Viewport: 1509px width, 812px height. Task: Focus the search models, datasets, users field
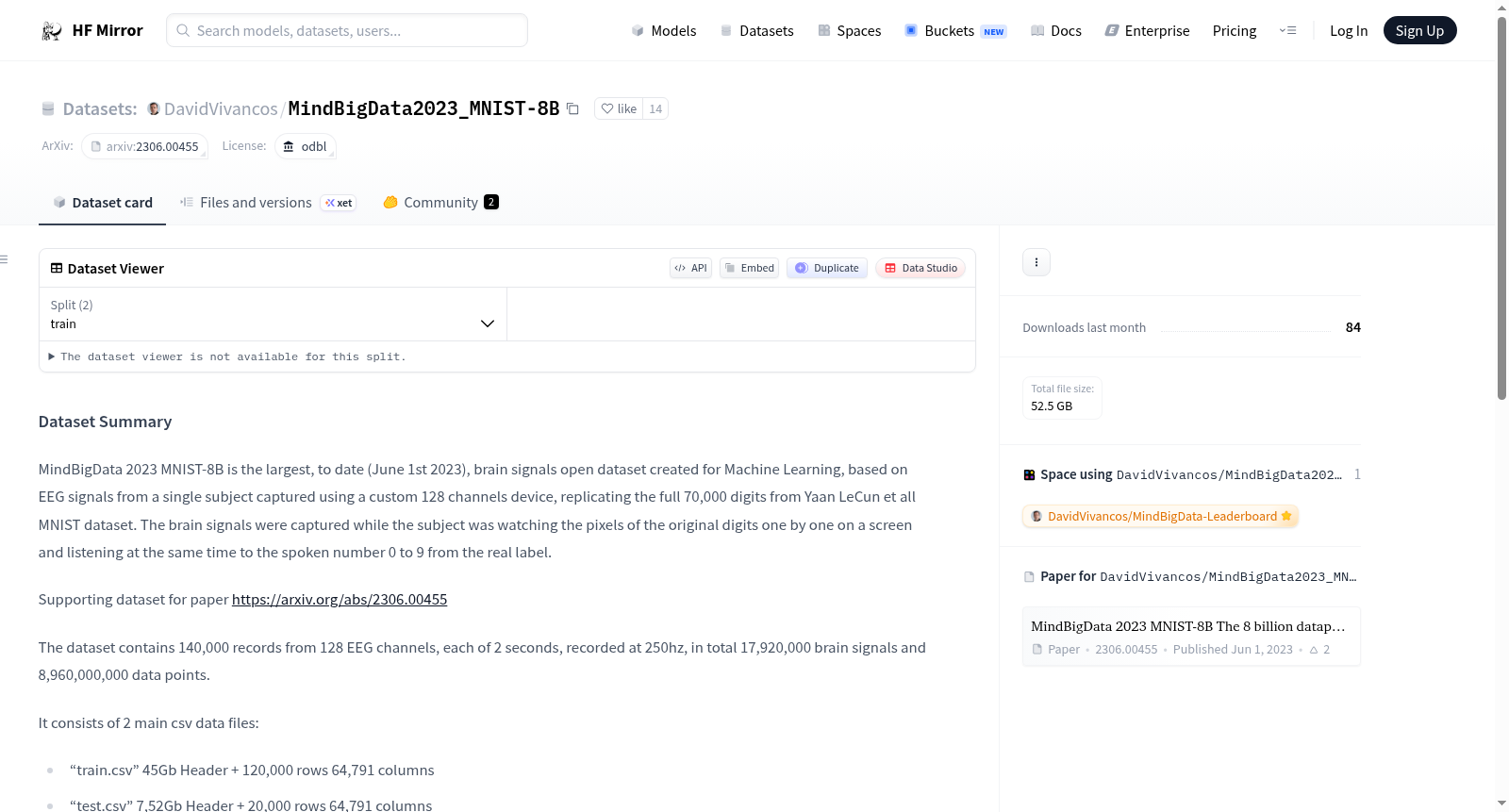tap(347, 31)
